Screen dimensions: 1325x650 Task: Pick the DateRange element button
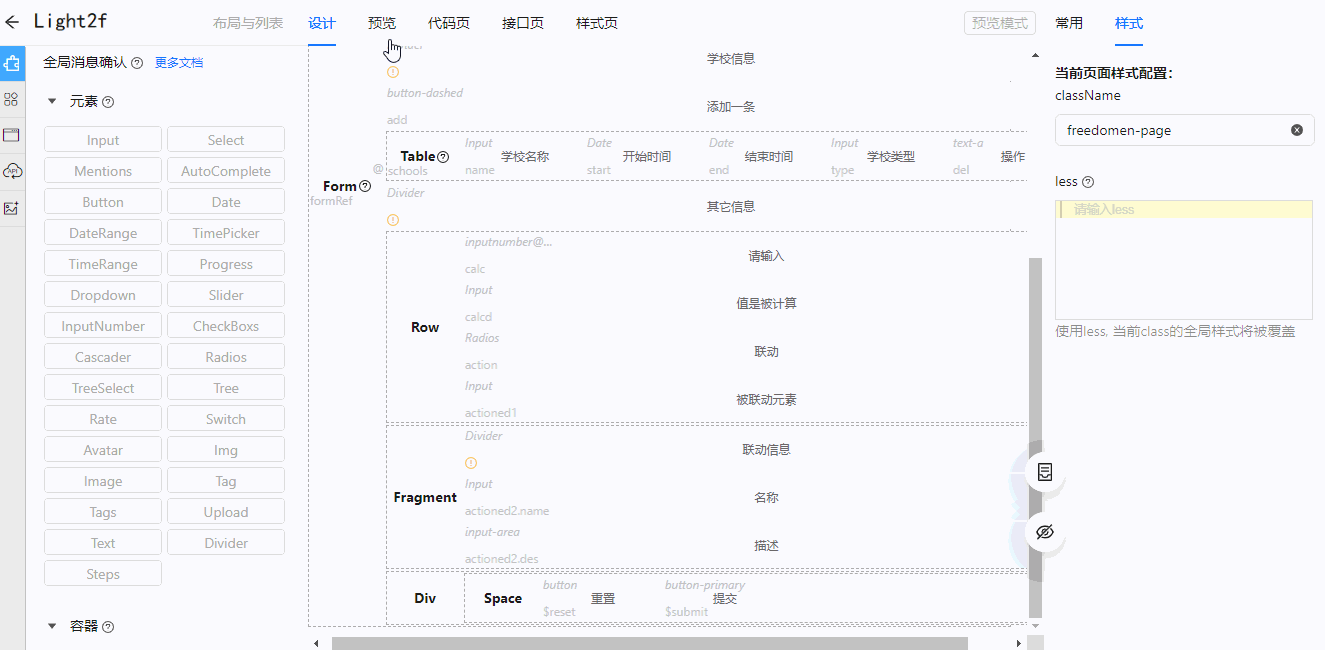click(x=103, y=233)
